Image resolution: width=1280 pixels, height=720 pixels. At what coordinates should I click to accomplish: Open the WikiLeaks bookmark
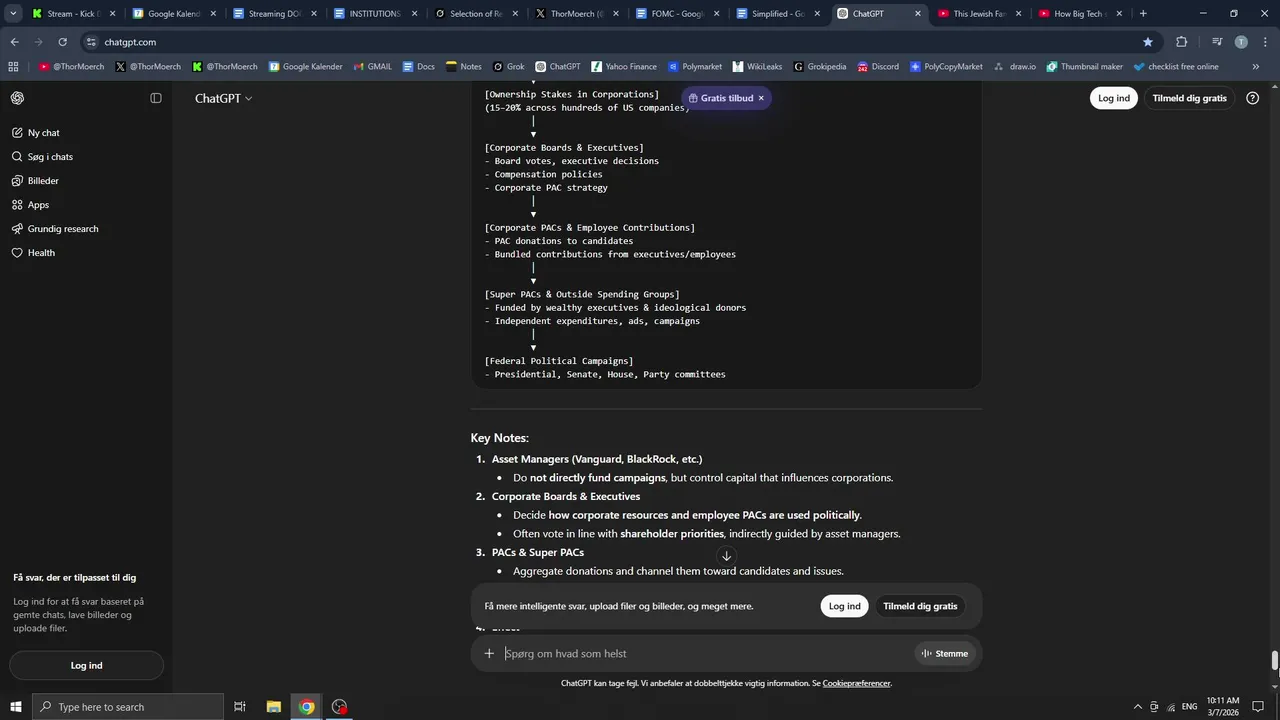(x=757, y=67)
